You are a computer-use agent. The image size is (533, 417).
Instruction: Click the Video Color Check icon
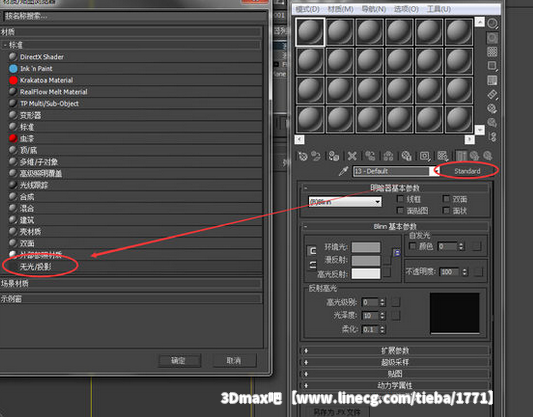(492, 80)
